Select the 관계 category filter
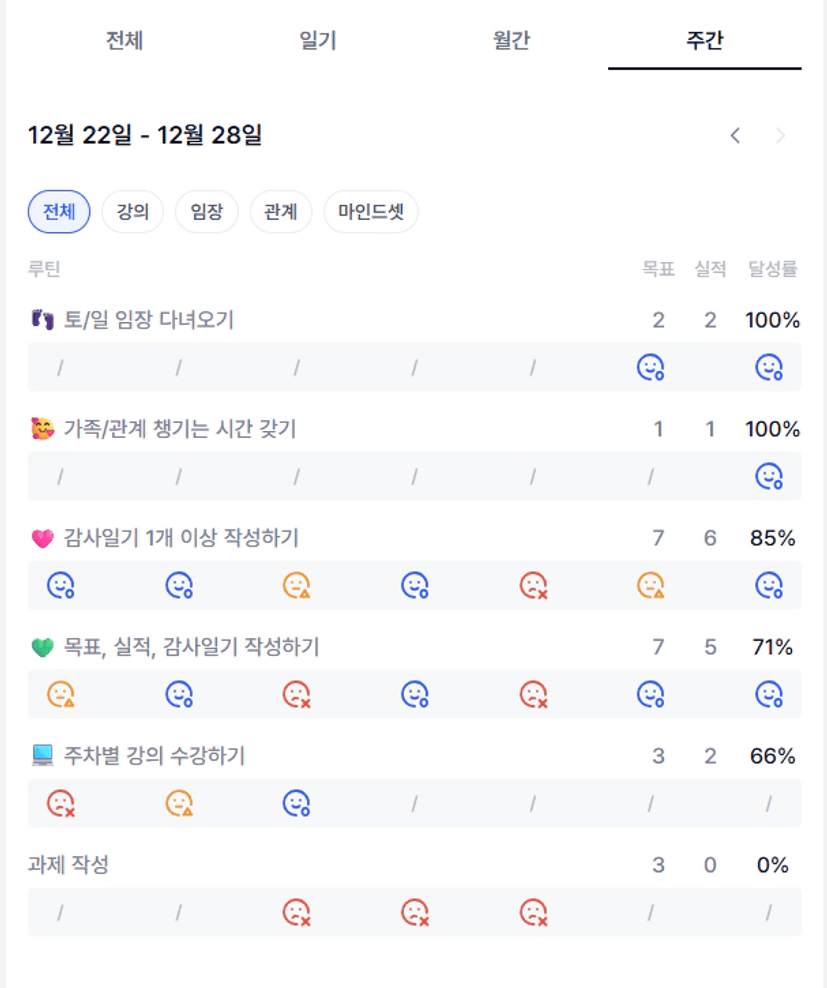Image resolution: width=827 pixels, height=988 pixels. pos(281,212)
